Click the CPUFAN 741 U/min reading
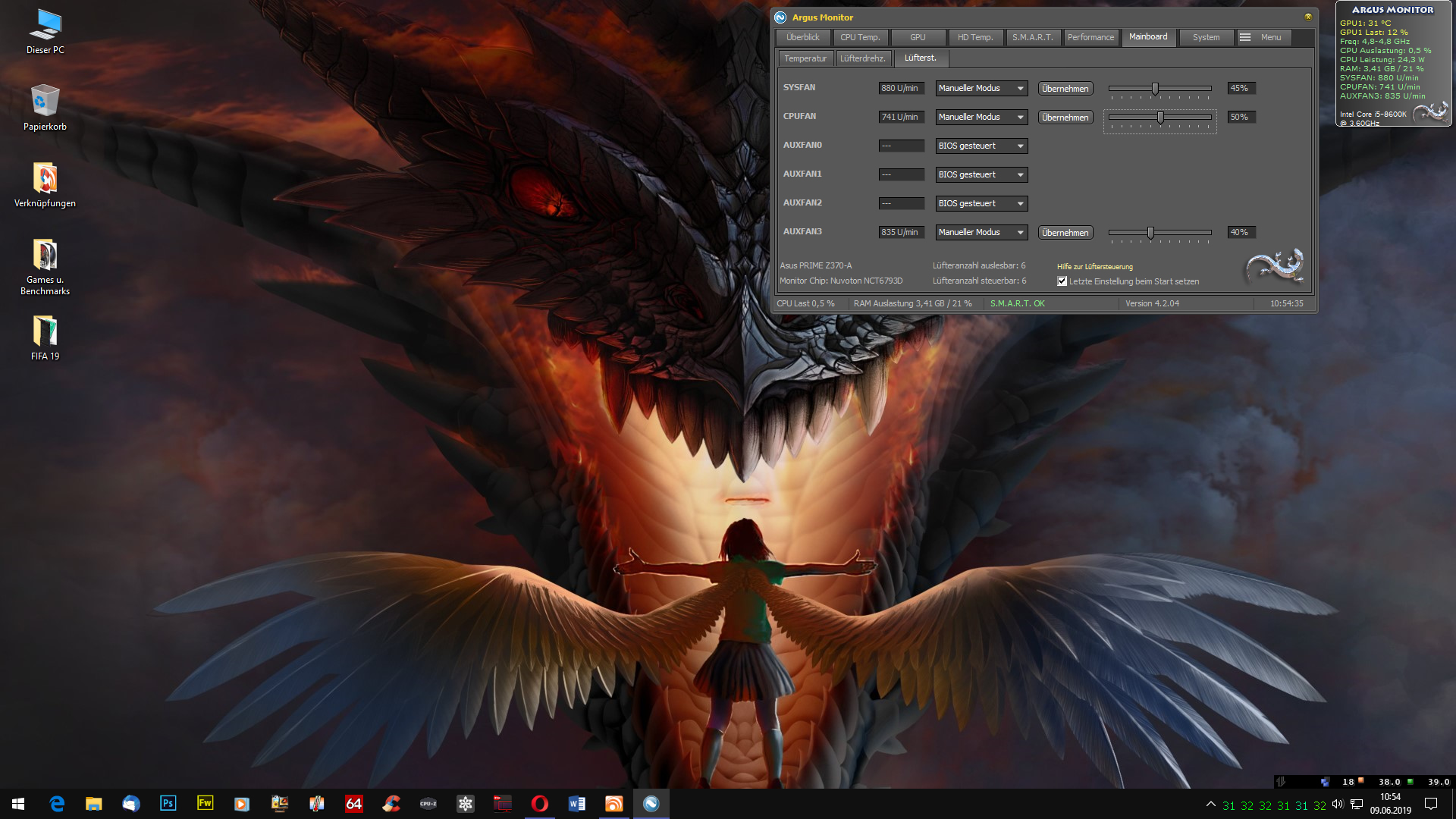Screen dimensions: 1456x819 tap(901, 118)
